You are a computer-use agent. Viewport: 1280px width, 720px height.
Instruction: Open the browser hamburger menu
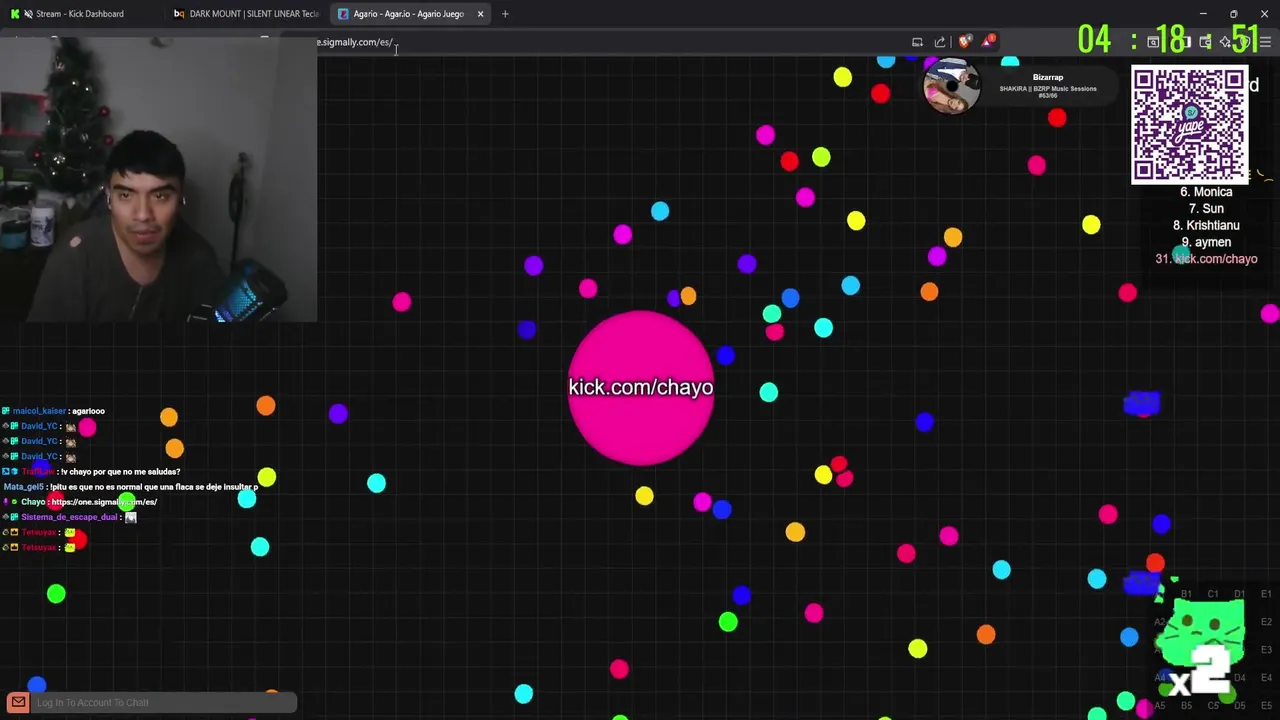point(1265,42)
